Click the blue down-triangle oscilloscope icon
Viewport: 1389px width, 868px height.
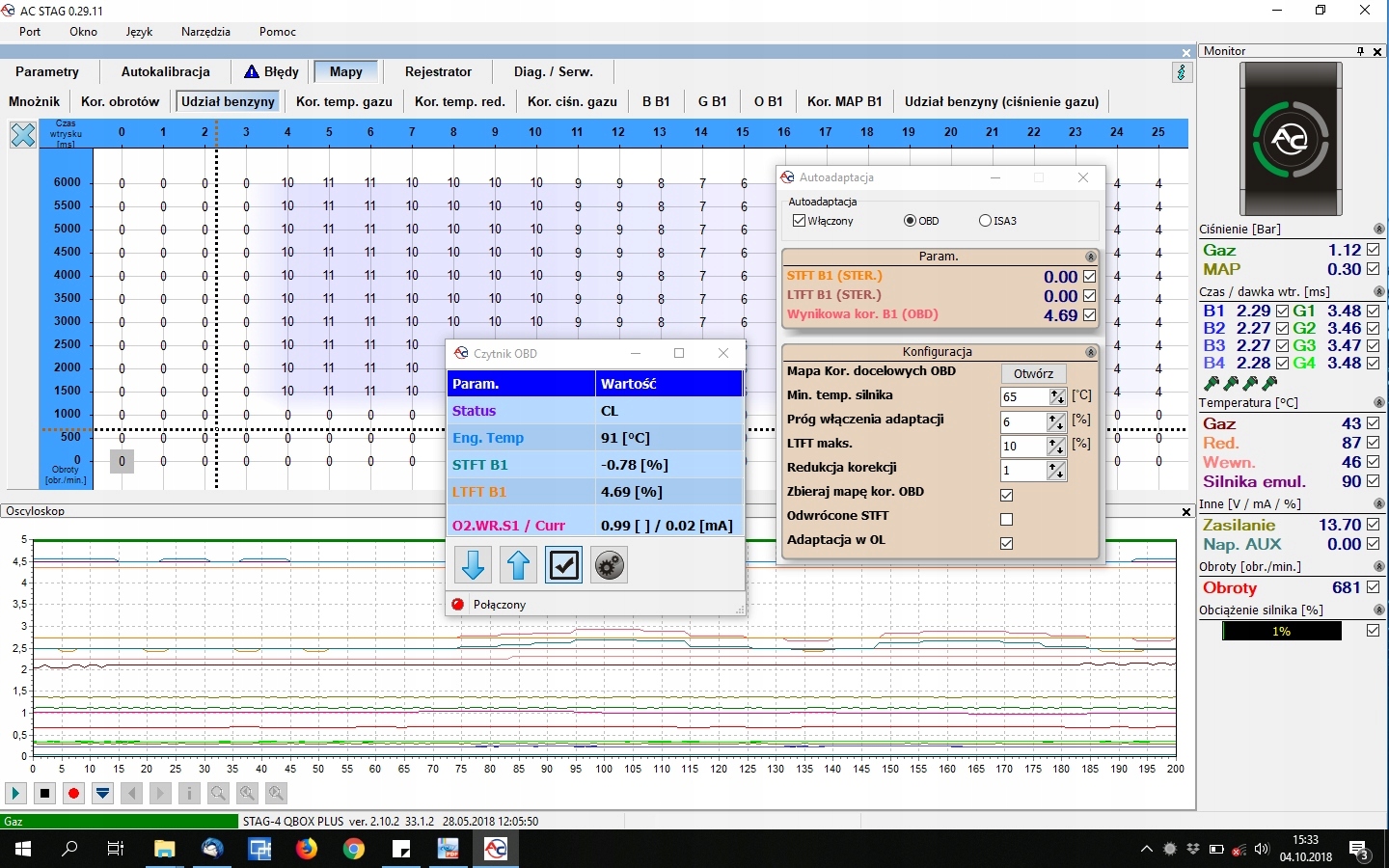click(x=102, y=794)
